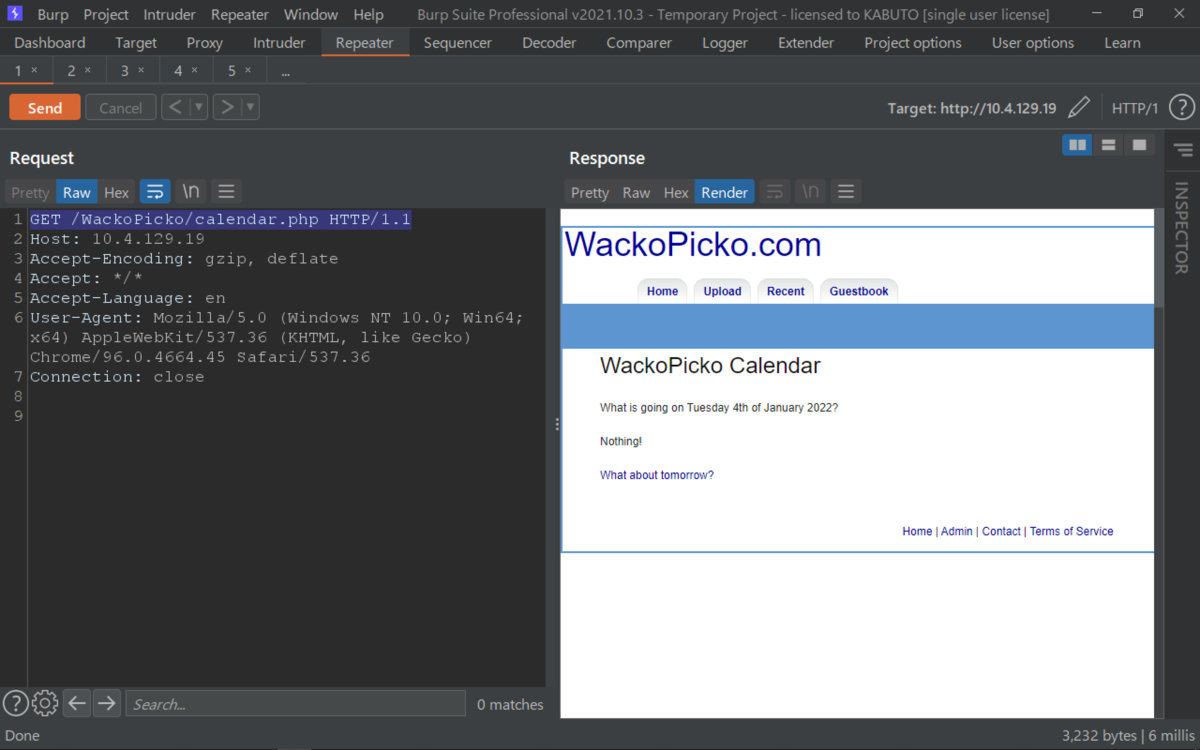Screen dimensions: 1200x750
Task: Switch to the Proxy tab
Action: pos(205,43)
